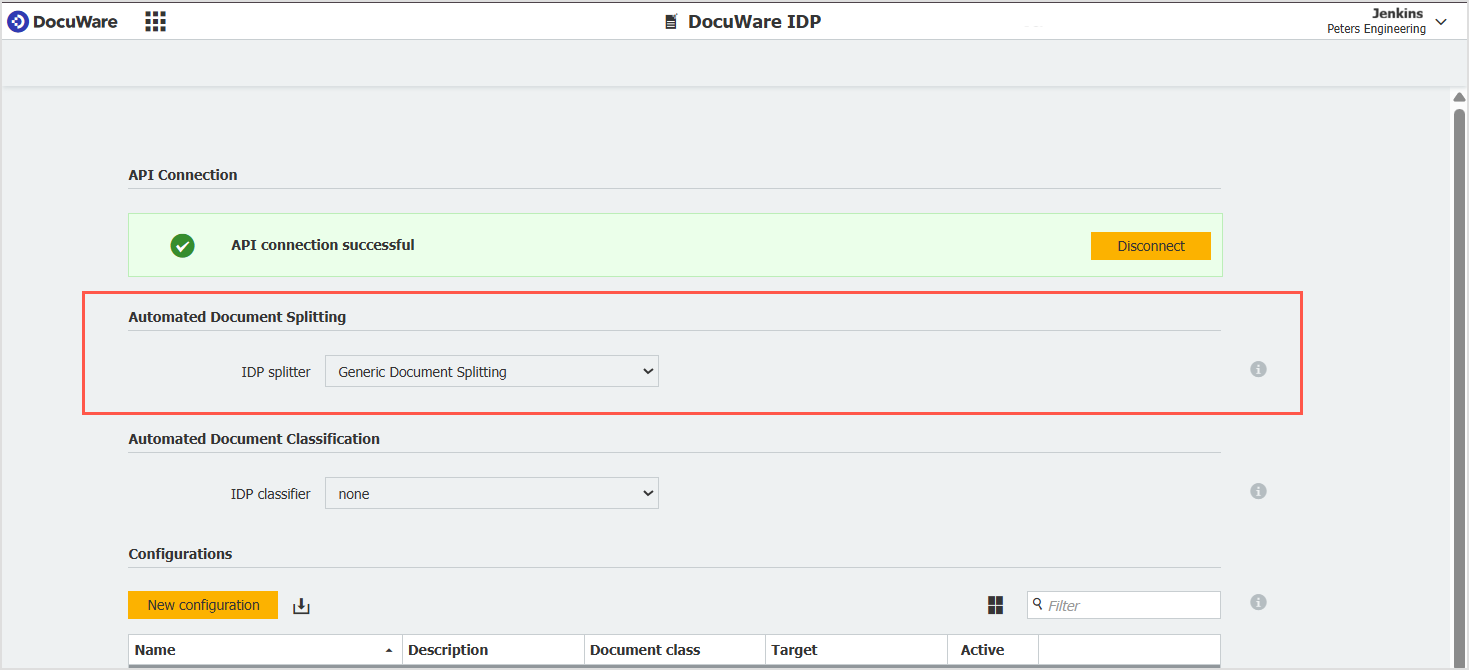
Task: Click the green connection success checkmark
Action: [x=182, y=245]
